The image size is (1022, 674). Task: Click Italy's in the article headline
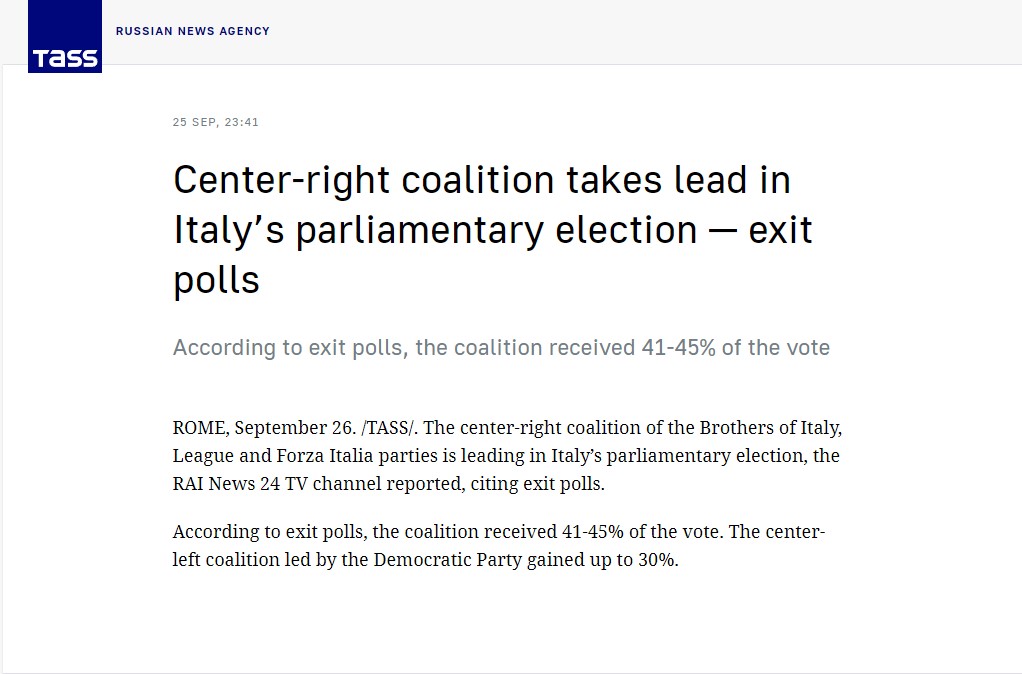(229, 231)
